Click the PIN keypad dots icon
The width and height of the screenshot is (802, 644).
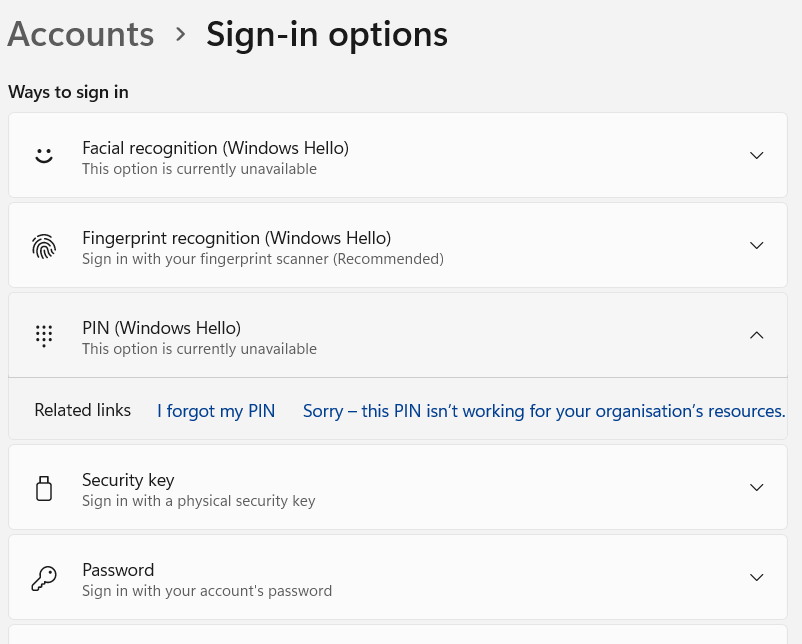[x=43, y=336]
